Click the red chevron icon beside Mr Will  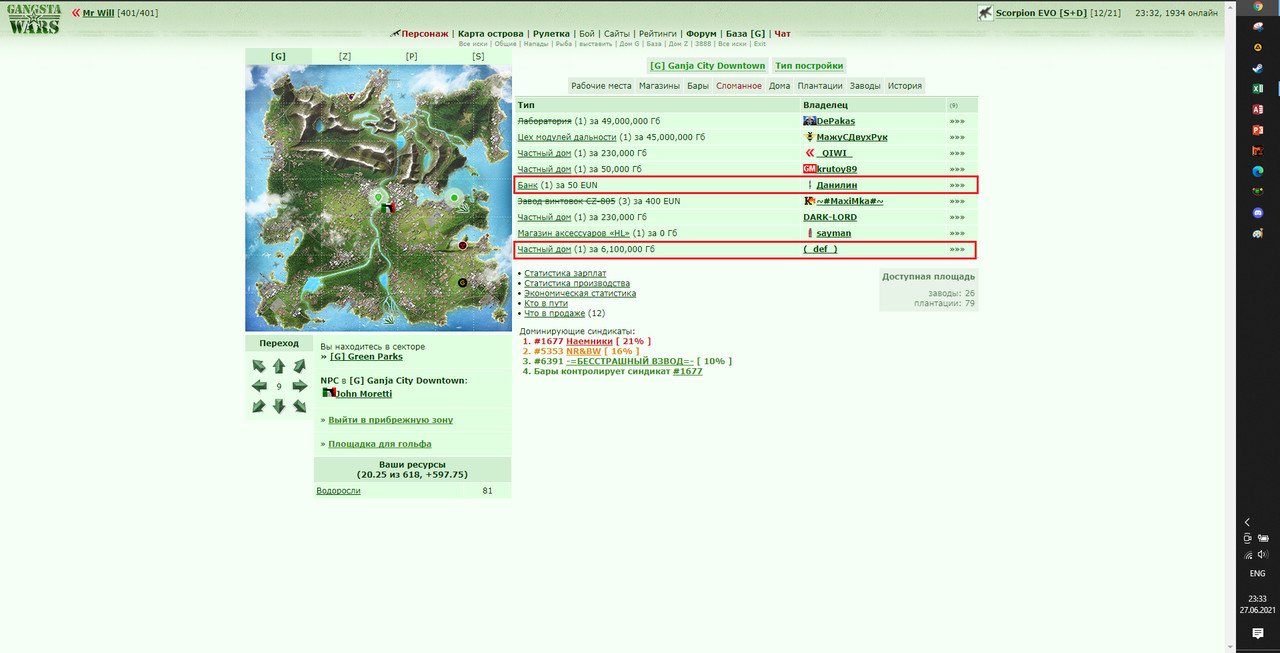click(76, 13)
